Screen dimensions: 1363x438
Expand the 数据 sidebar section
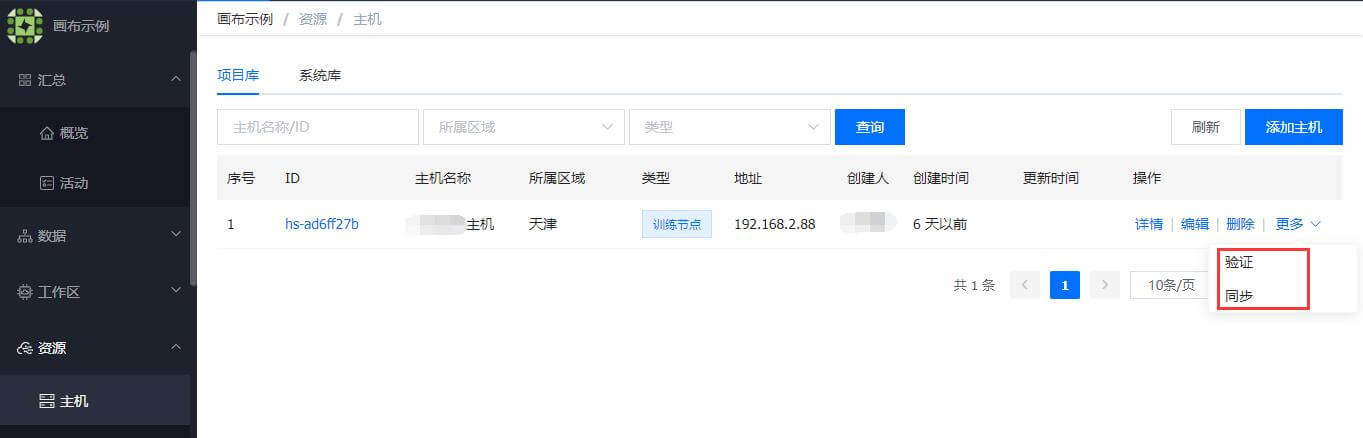(176, 235)
